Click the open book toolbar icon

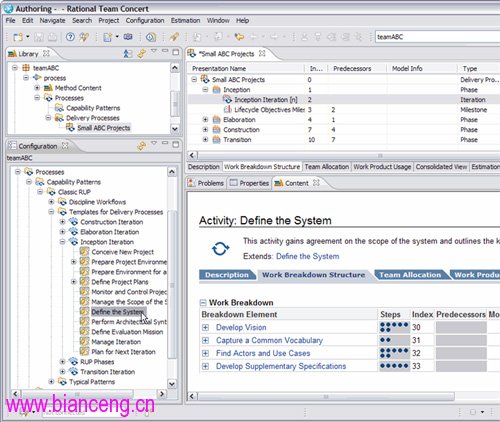pyautogui.click(x=128, y=37)
